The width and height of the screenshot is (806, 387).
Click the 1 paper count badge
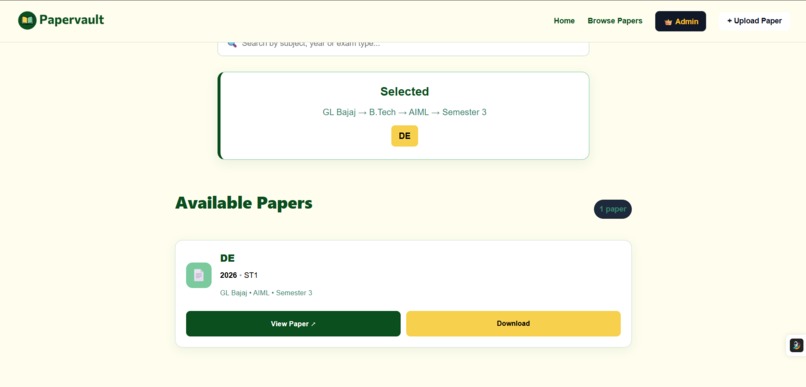pos(613,209)
